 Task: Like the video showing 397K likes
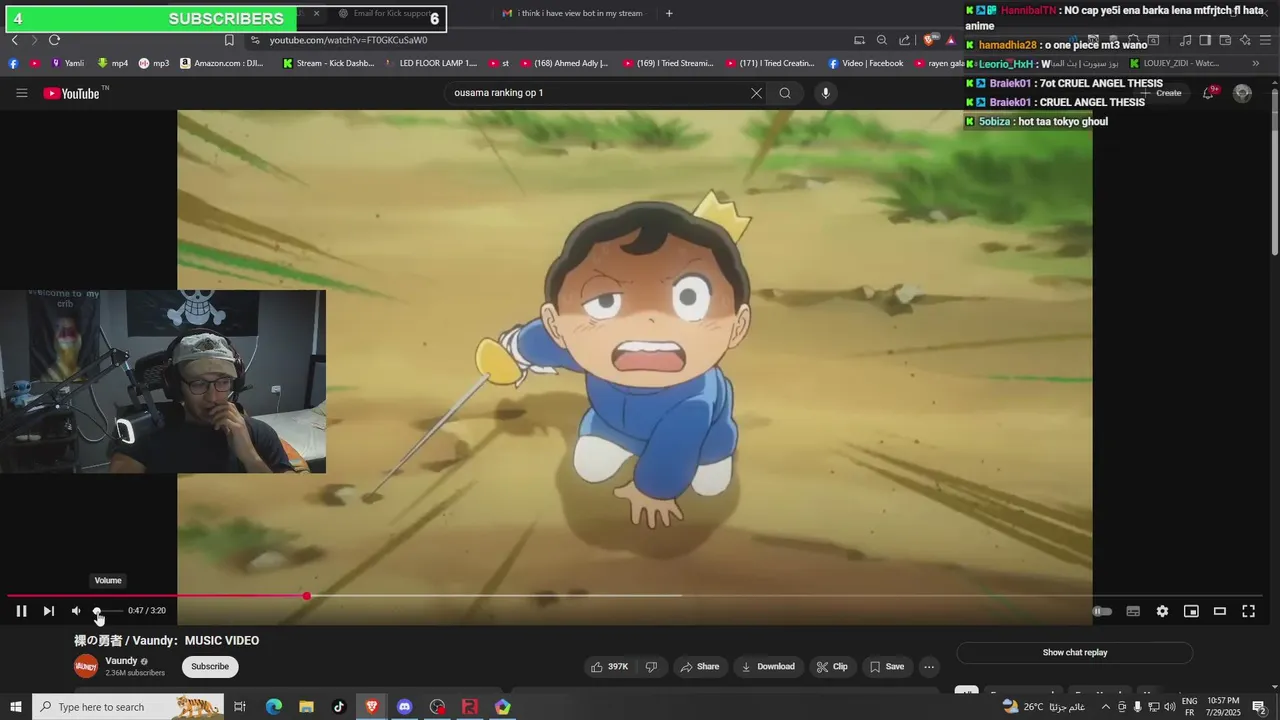point(609,667)
